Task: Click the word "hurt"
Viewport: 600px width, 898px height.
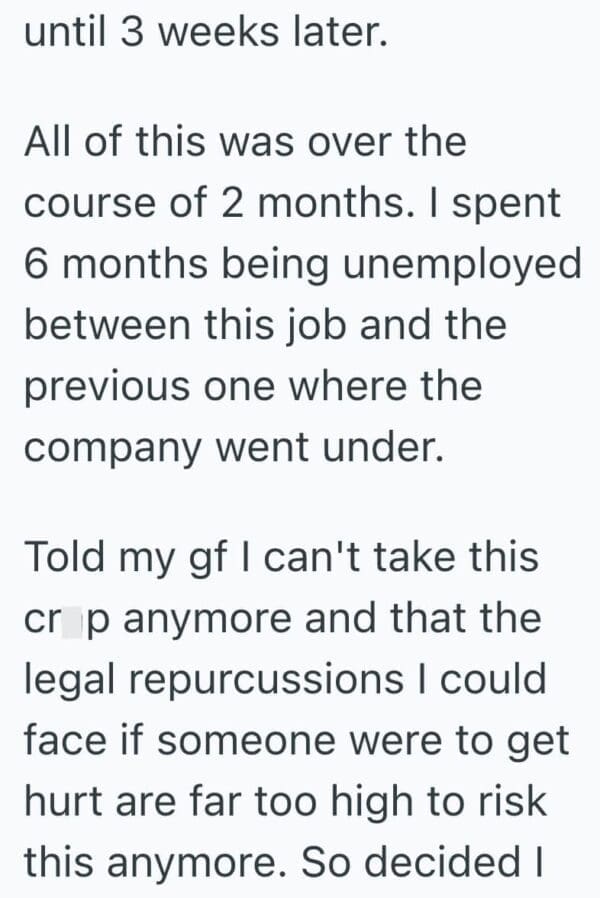Action: (x=59, y=801)
